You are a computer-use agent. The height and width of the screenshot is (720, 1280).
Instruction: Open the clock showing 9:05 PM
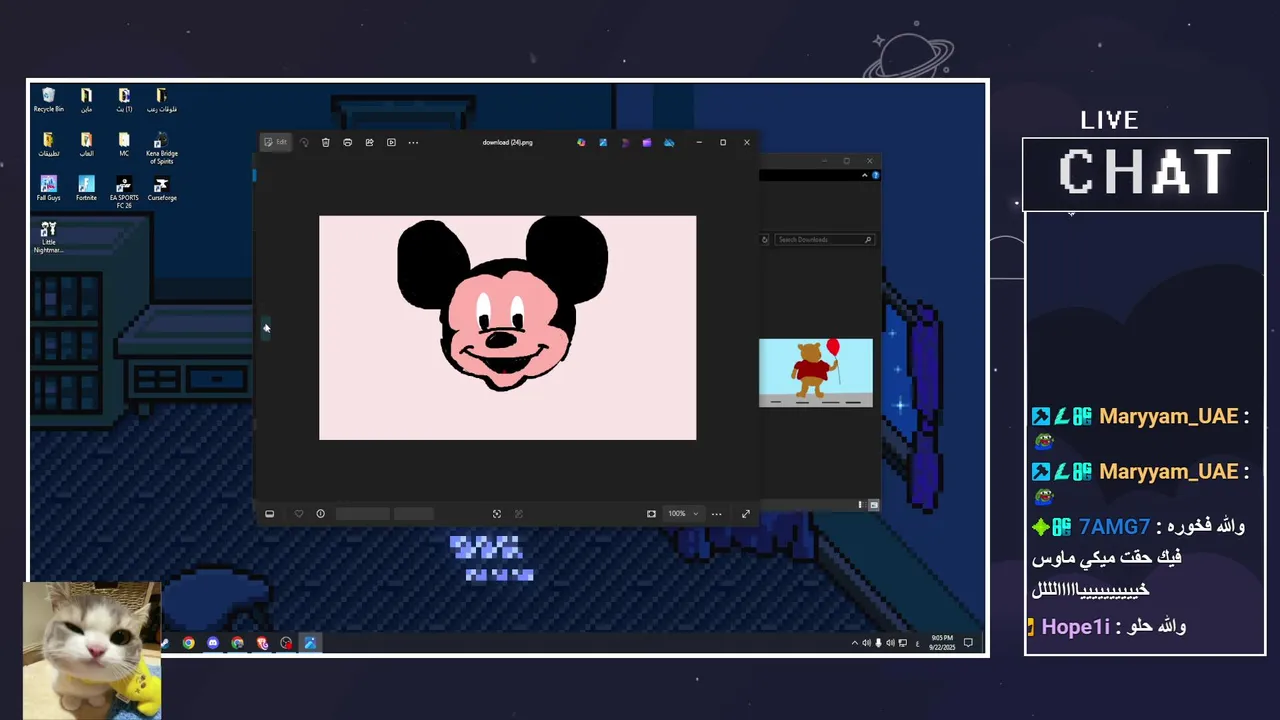pos(942,642)
